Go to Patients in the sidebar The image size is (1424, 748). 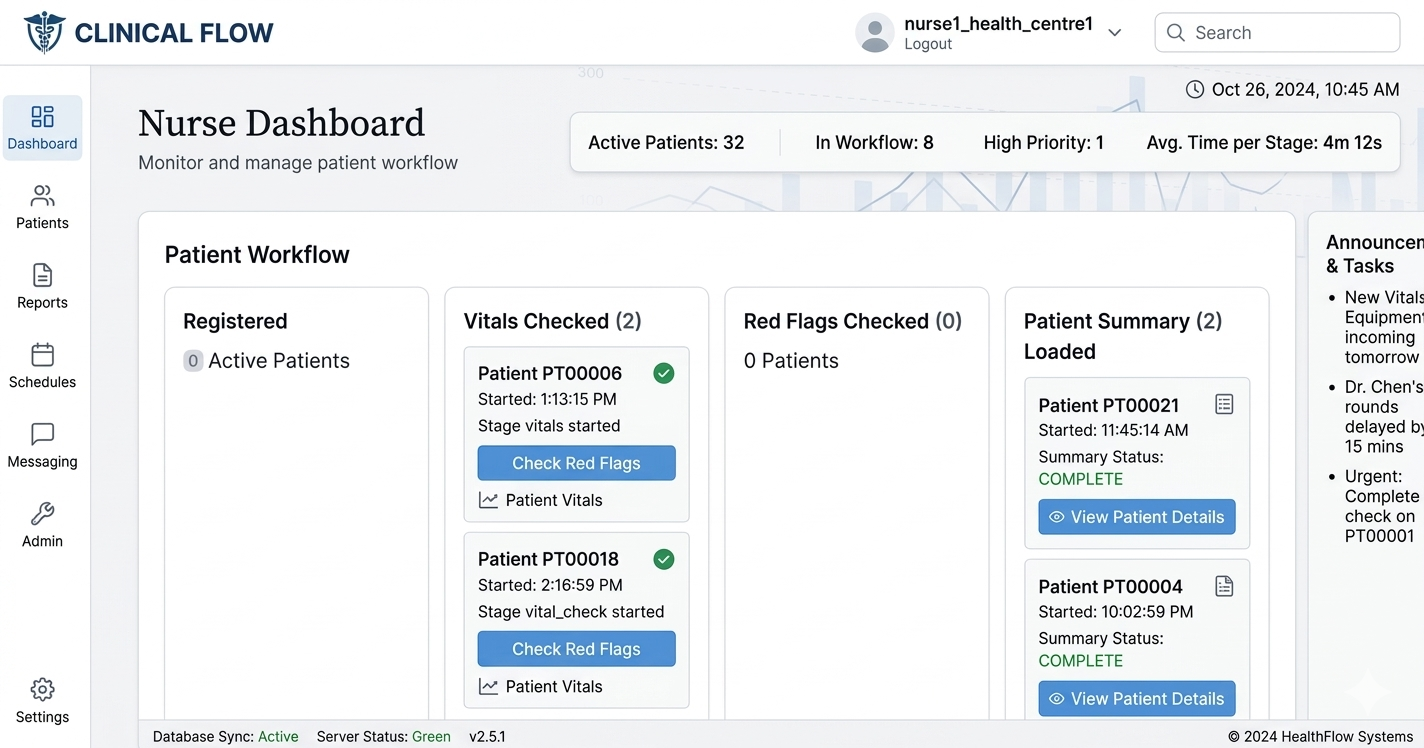click(x=42, y=196)
